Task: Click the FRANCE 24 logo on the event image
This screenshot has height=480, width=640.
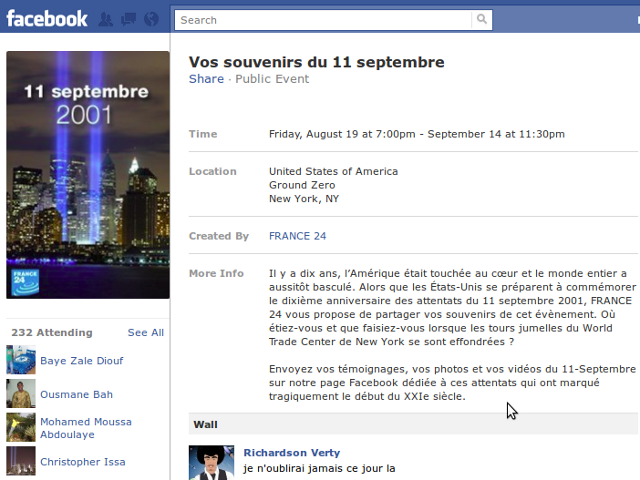Action: pos(25,282)
